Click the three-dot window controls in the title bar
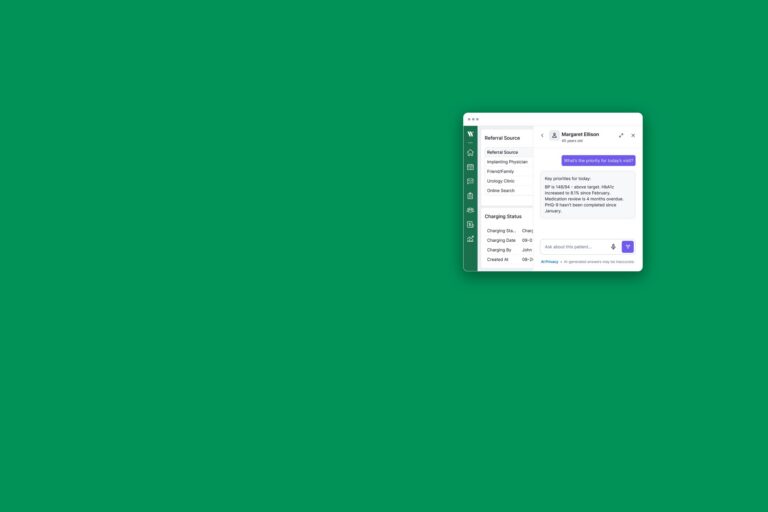768x512 pixels. click(473, 119)
